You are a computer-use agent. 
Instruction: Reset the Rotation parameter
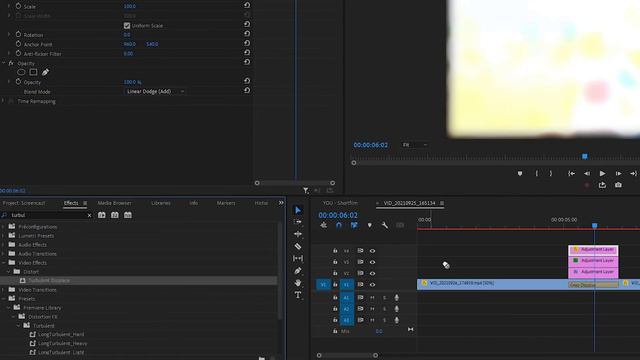(247, 34)
